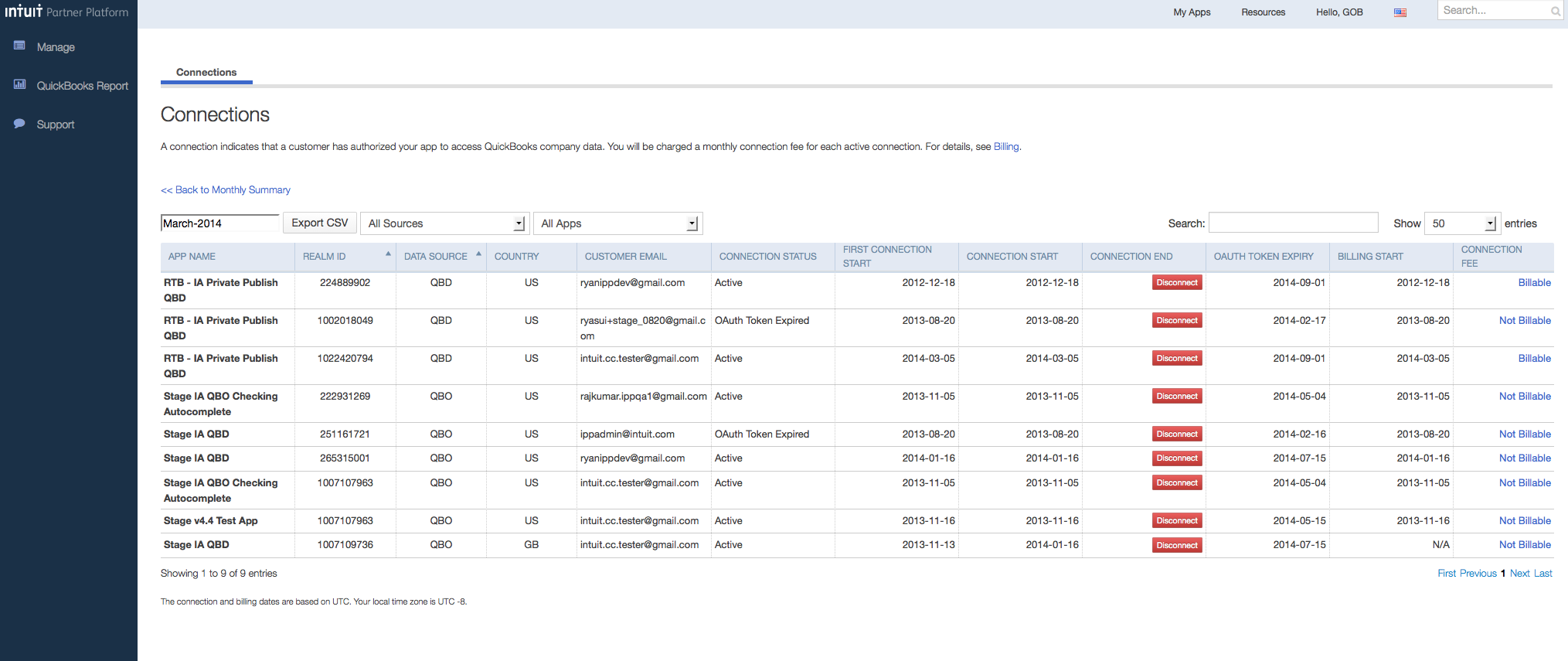Open the All Apps dropdown
Image resolution: width=1568 pixels, height=661 pixels.
(x=618, y=223)
